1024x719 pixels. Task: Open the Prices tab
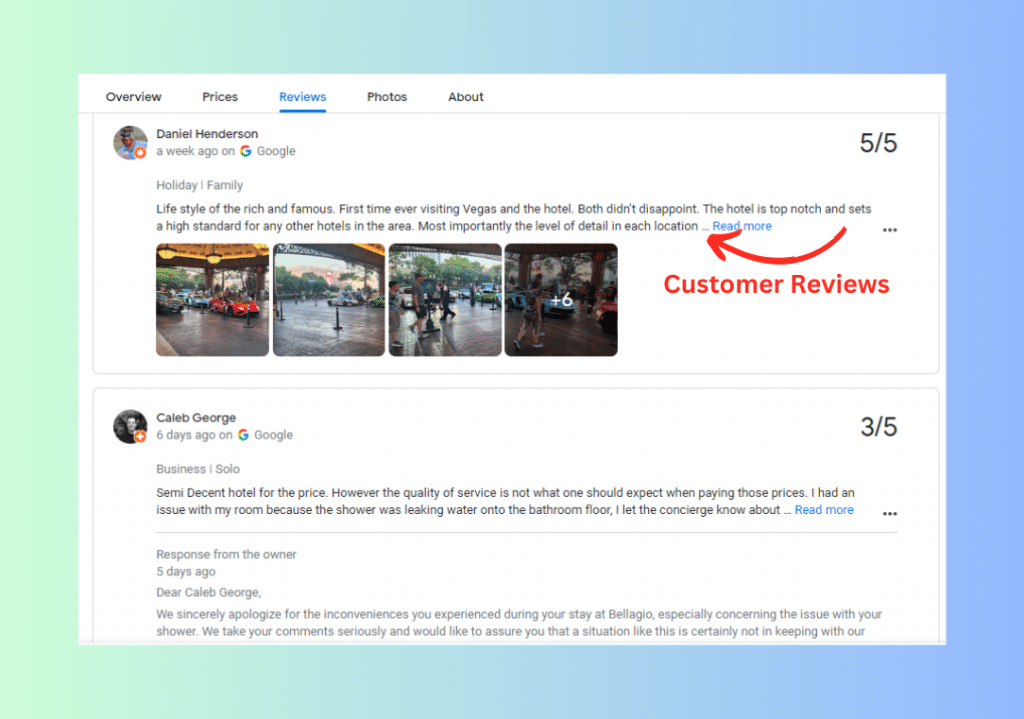(220, 96)
